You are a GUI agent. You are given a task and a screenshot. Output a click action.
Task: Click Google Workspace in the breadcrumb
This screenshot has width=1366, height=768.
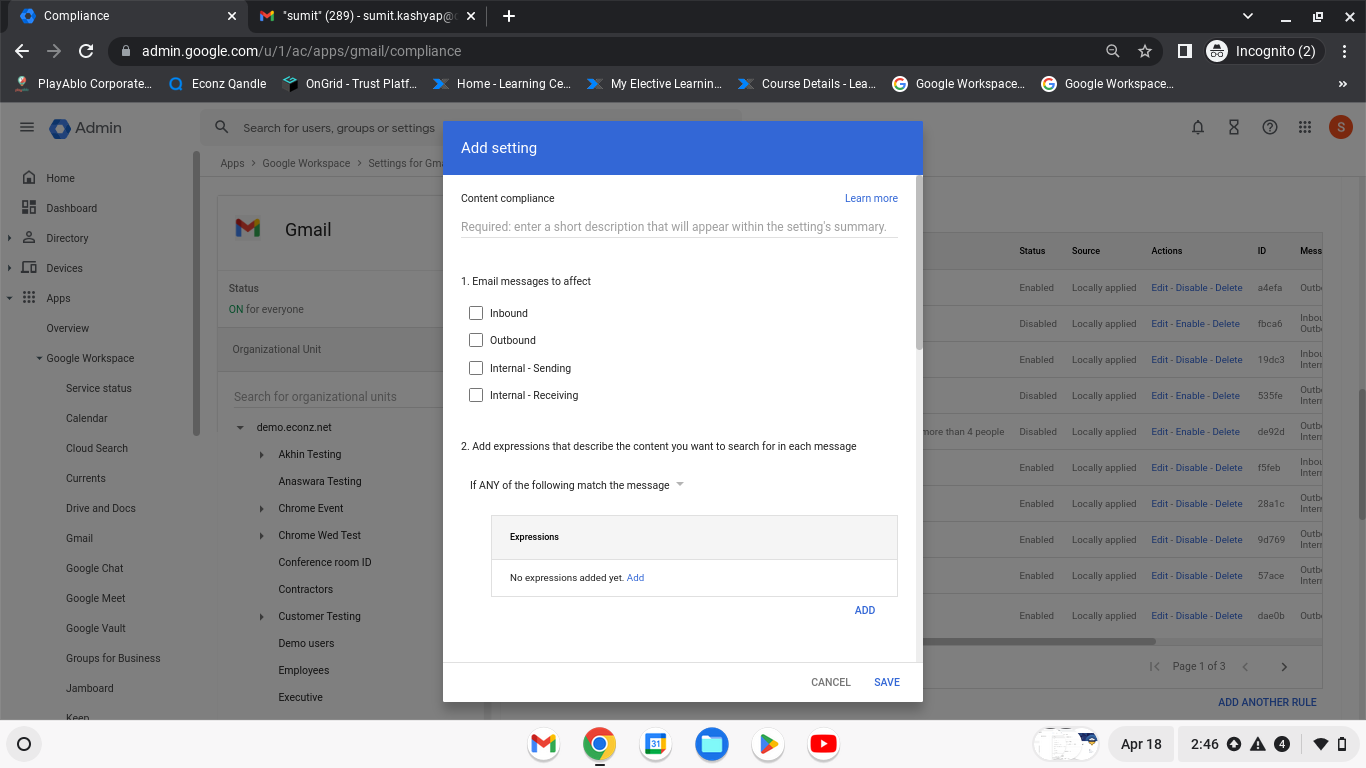coord(306,163)
